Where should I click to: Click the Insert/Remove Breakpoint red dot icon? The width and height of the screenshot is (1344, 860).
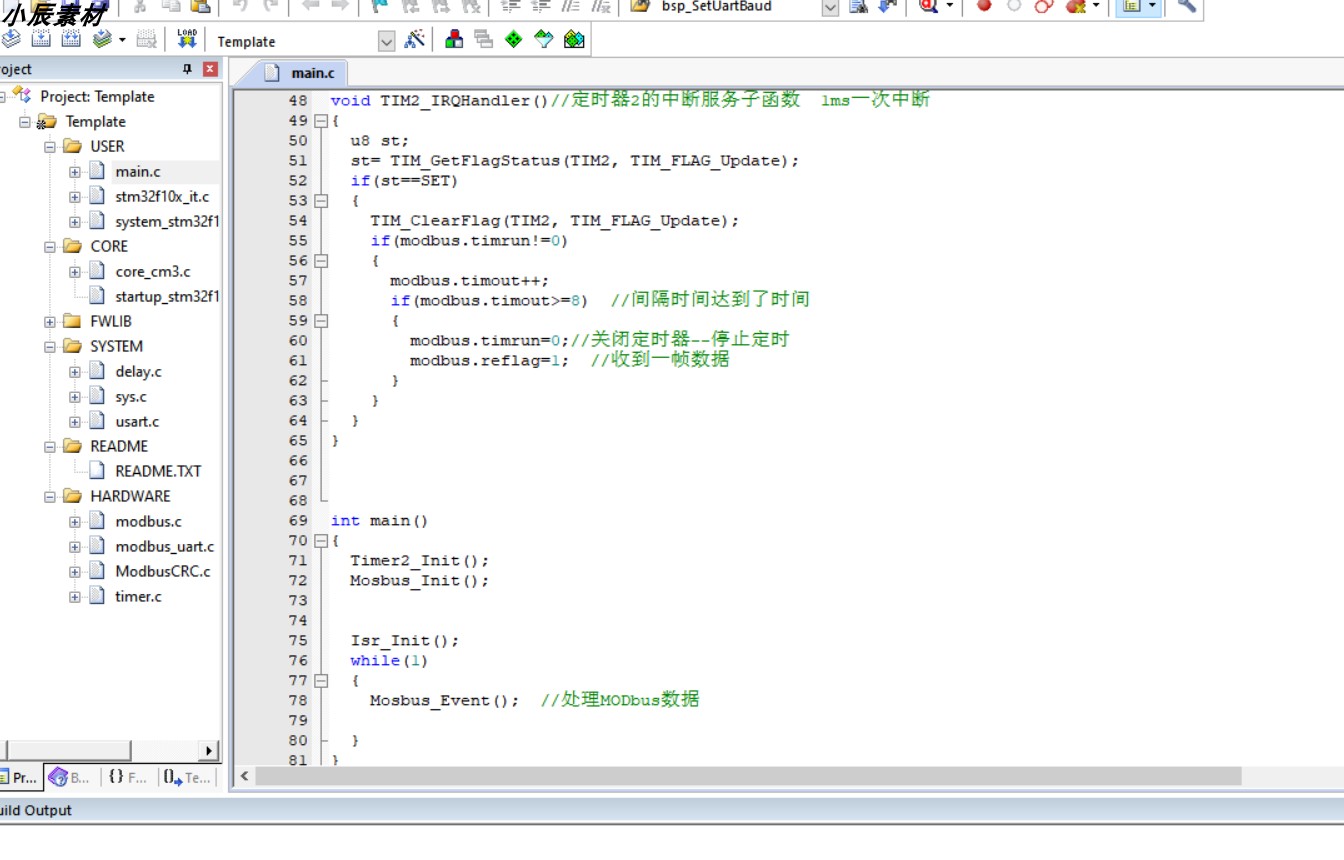click(x=984, y=5)
